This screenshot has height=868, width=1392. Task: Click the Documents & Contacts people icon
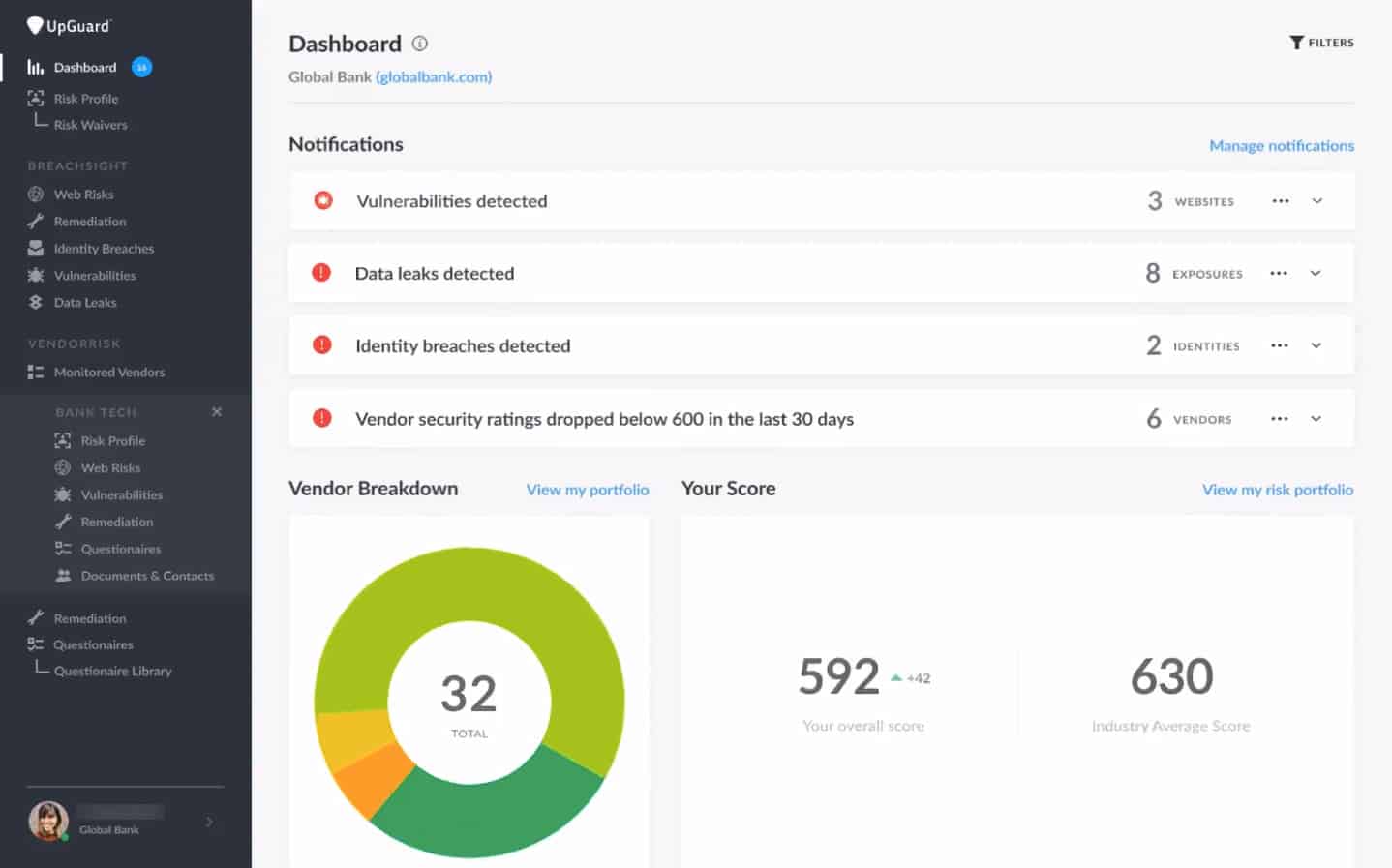[x=63, y=575]
